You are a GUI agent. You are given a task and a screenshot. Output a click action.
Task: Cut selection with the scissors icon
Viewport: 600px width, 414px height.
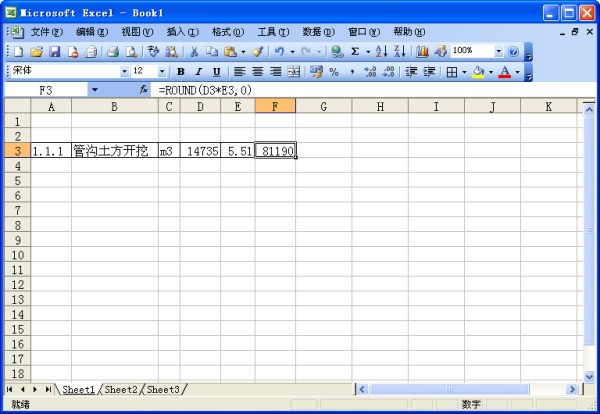194,51
